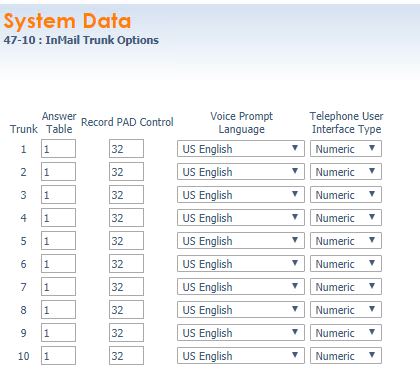The width and height of the screenshot is (420, 374).
Task: Click Answer Table field for trunk 4
Action: click(58, 218)
